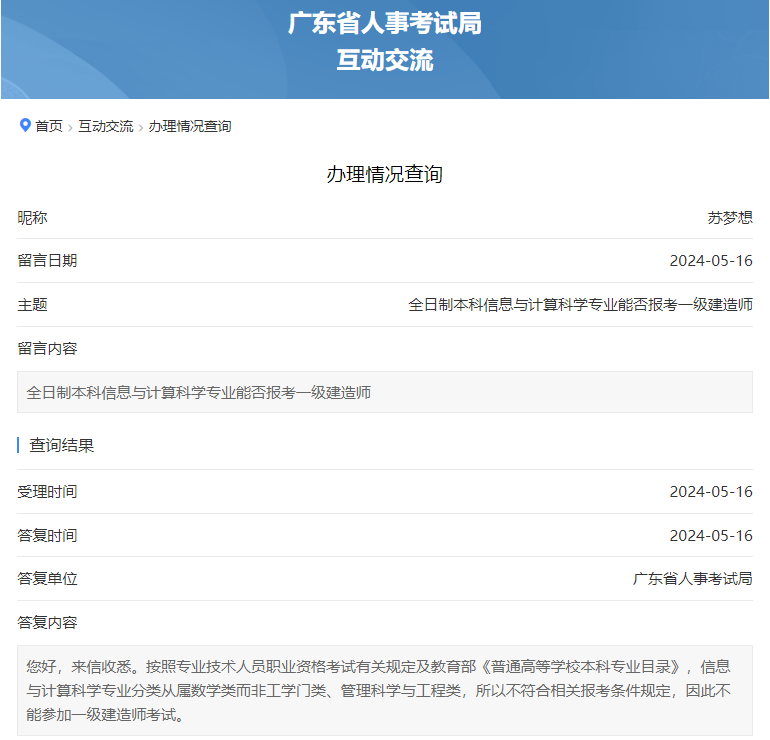Screen dimensions: 770x740
Task: Click the gray message content box
Action: (385, 392)
